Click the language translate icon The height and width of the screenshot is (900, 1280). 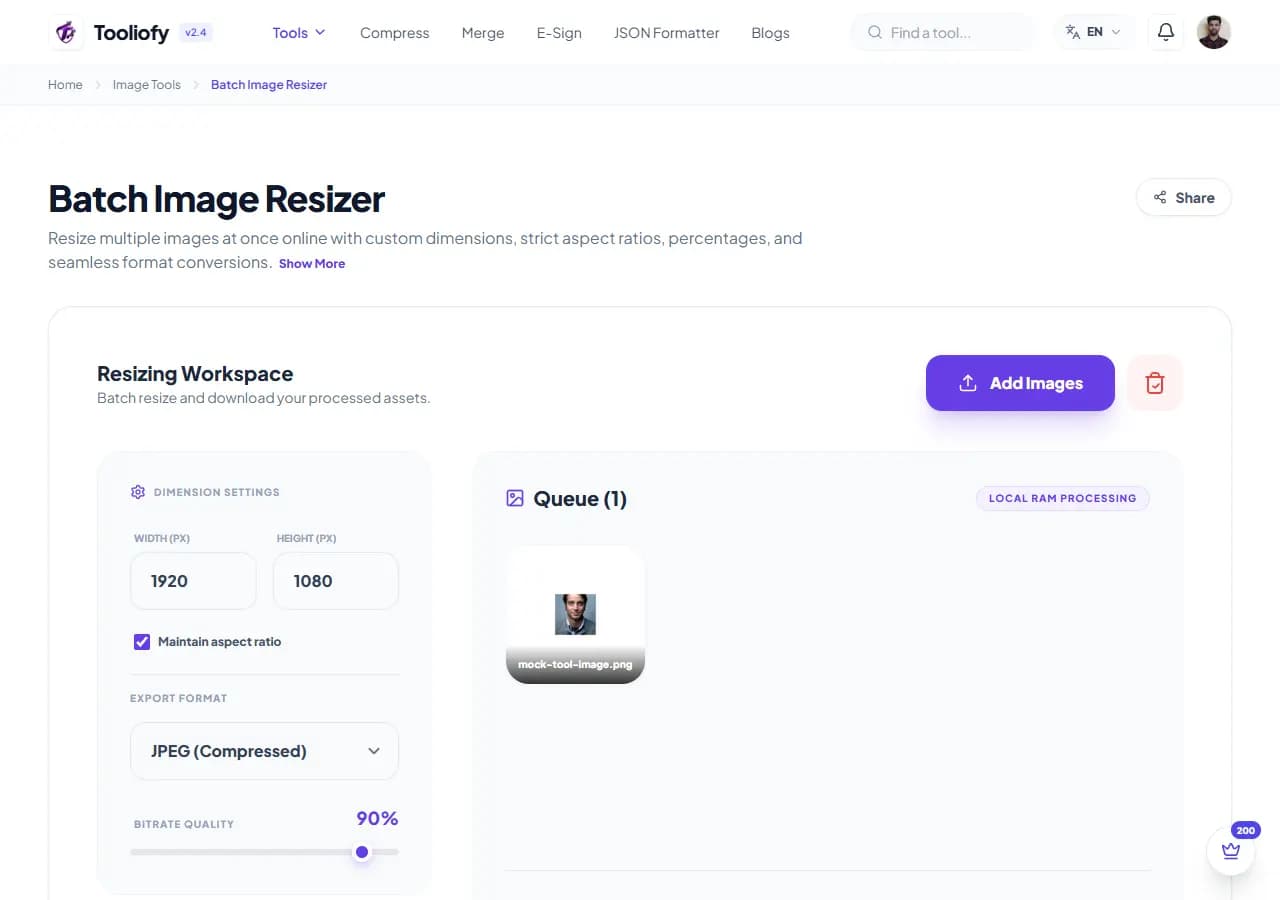point(1073,32)
